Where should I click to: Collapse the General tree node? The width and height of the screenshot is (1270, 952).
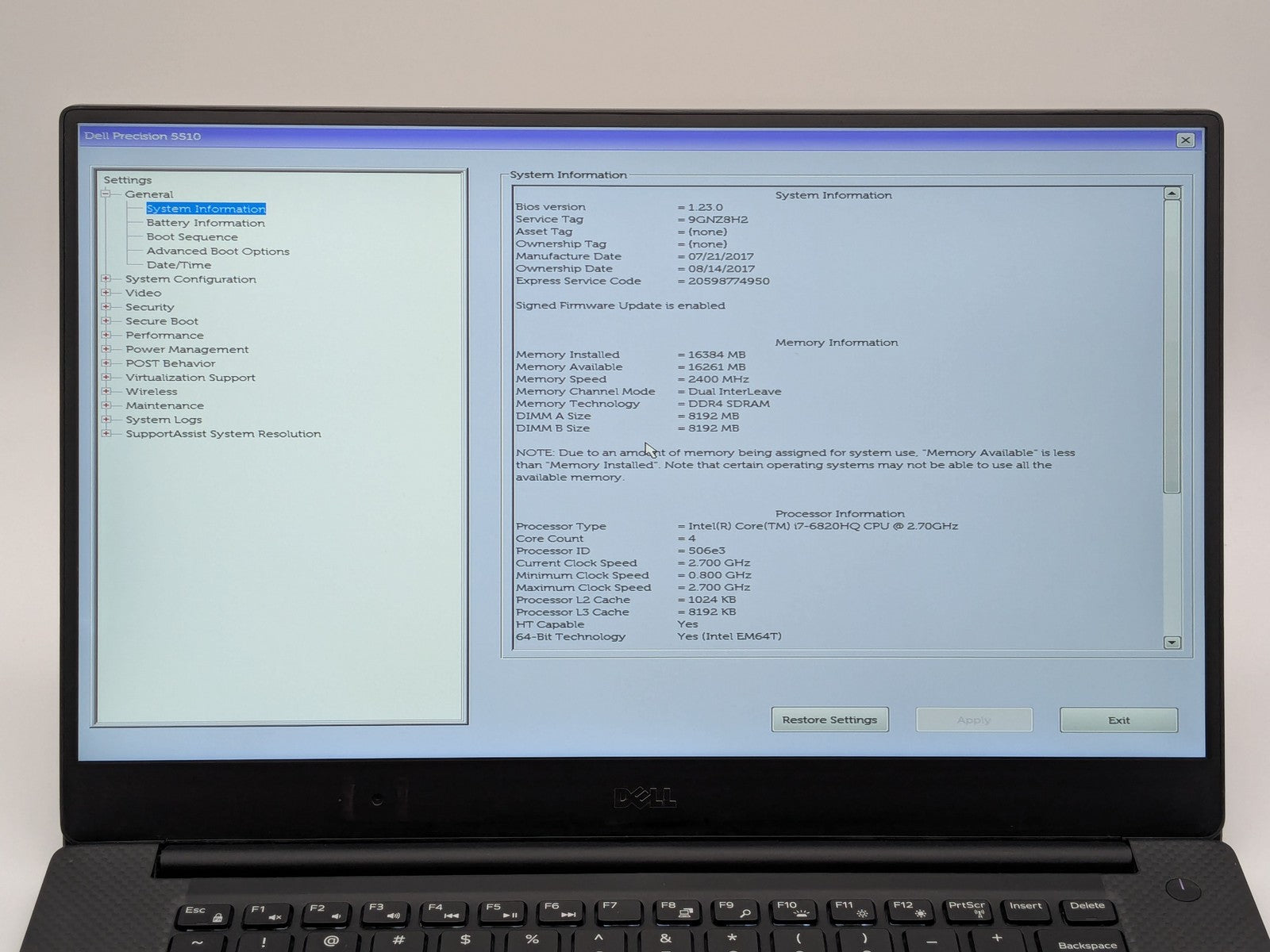pos(106,194)
